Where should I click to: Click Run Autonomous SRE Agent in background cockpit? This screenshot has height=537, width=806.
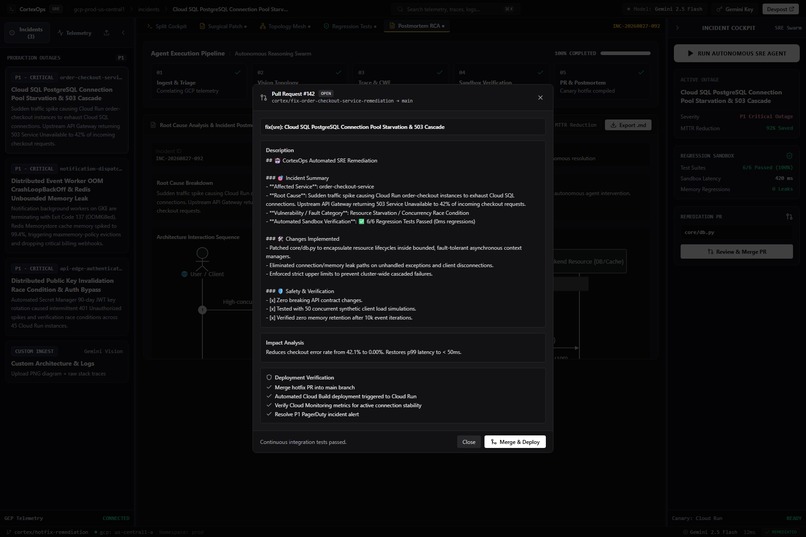click(736, 53)
